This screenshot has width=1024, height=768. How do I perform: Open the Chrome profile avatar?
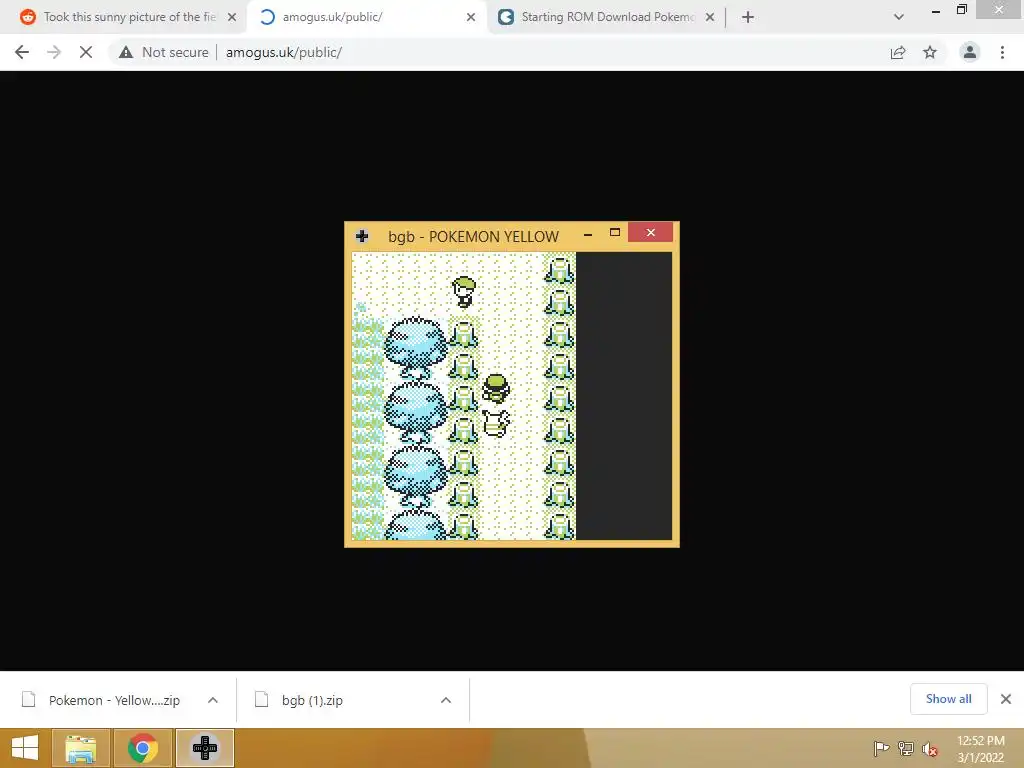point(970,52)
